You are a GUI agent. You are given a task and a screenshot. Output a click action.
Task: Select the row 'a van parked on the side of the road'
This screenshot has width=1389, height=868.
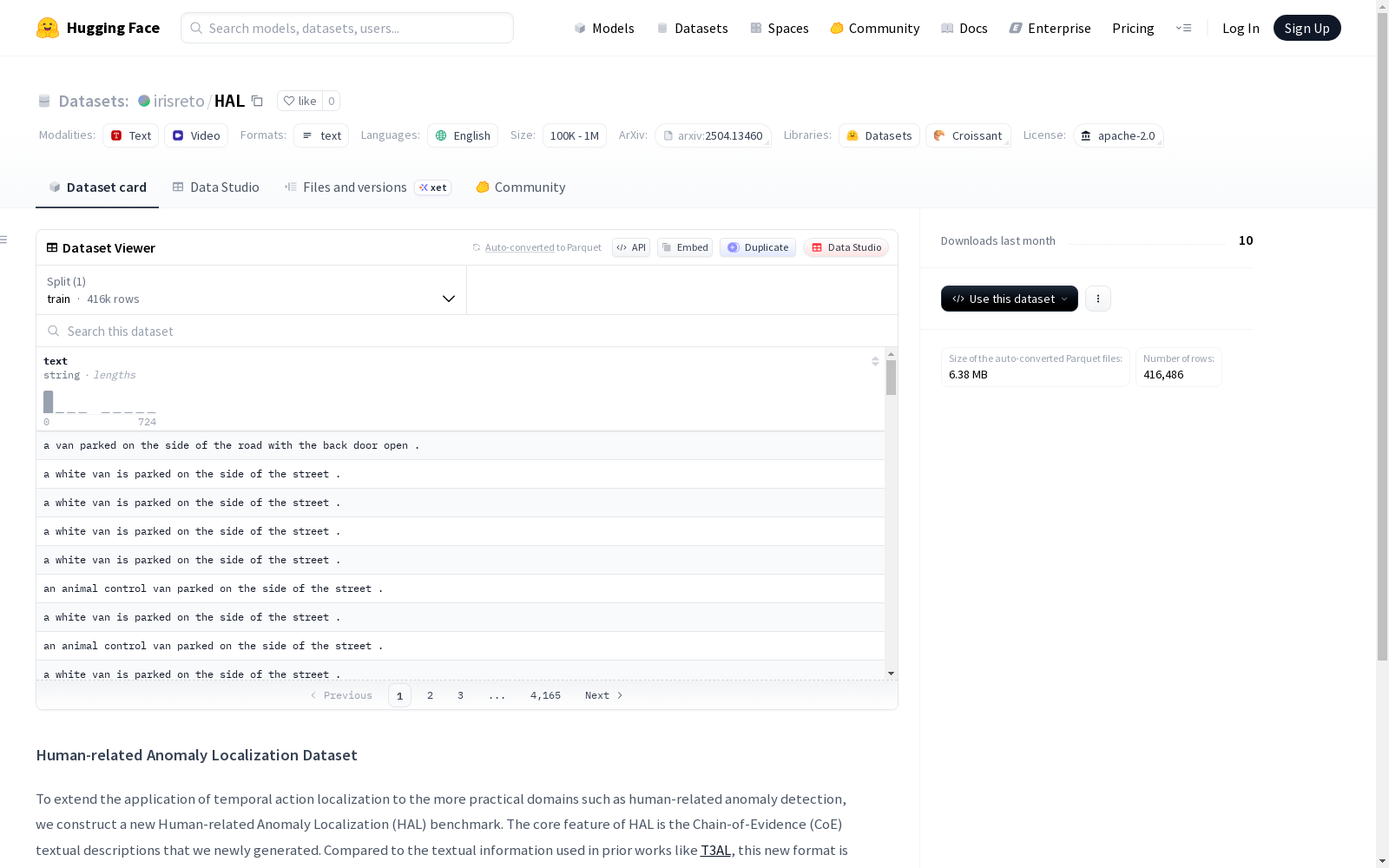460,445
